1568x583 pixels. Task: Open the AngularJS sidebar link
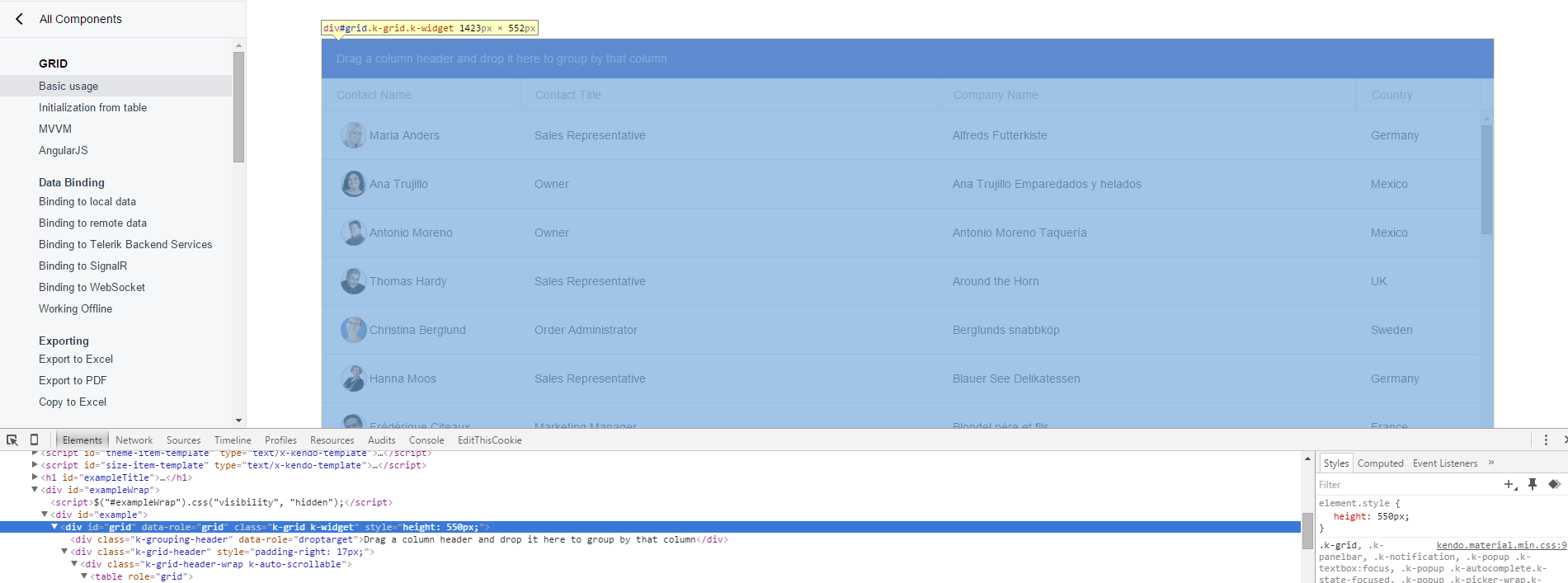tap(63, 150)
